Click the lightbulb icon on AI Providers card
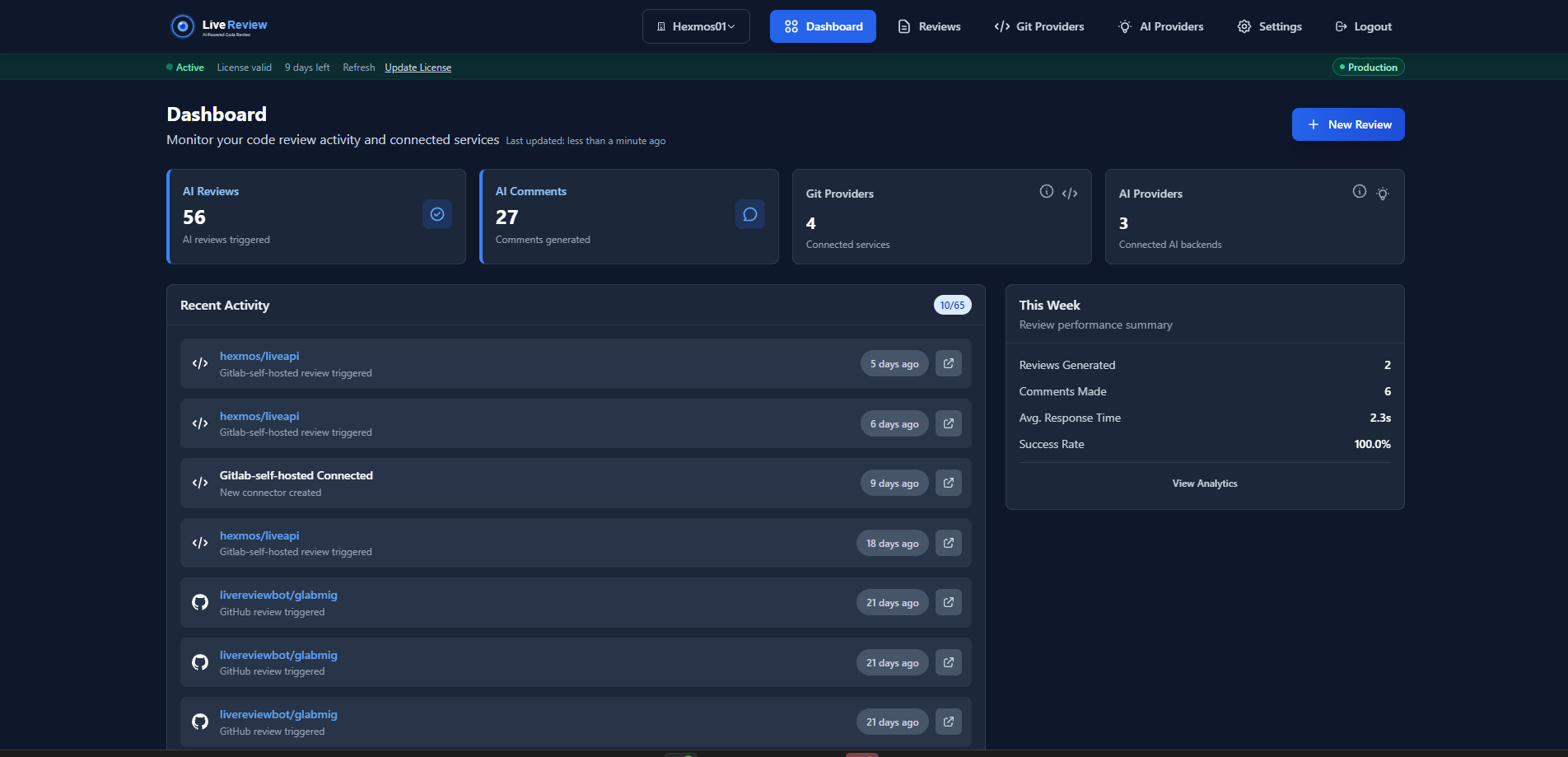Screen dimensions: 1568x757 1383,193
